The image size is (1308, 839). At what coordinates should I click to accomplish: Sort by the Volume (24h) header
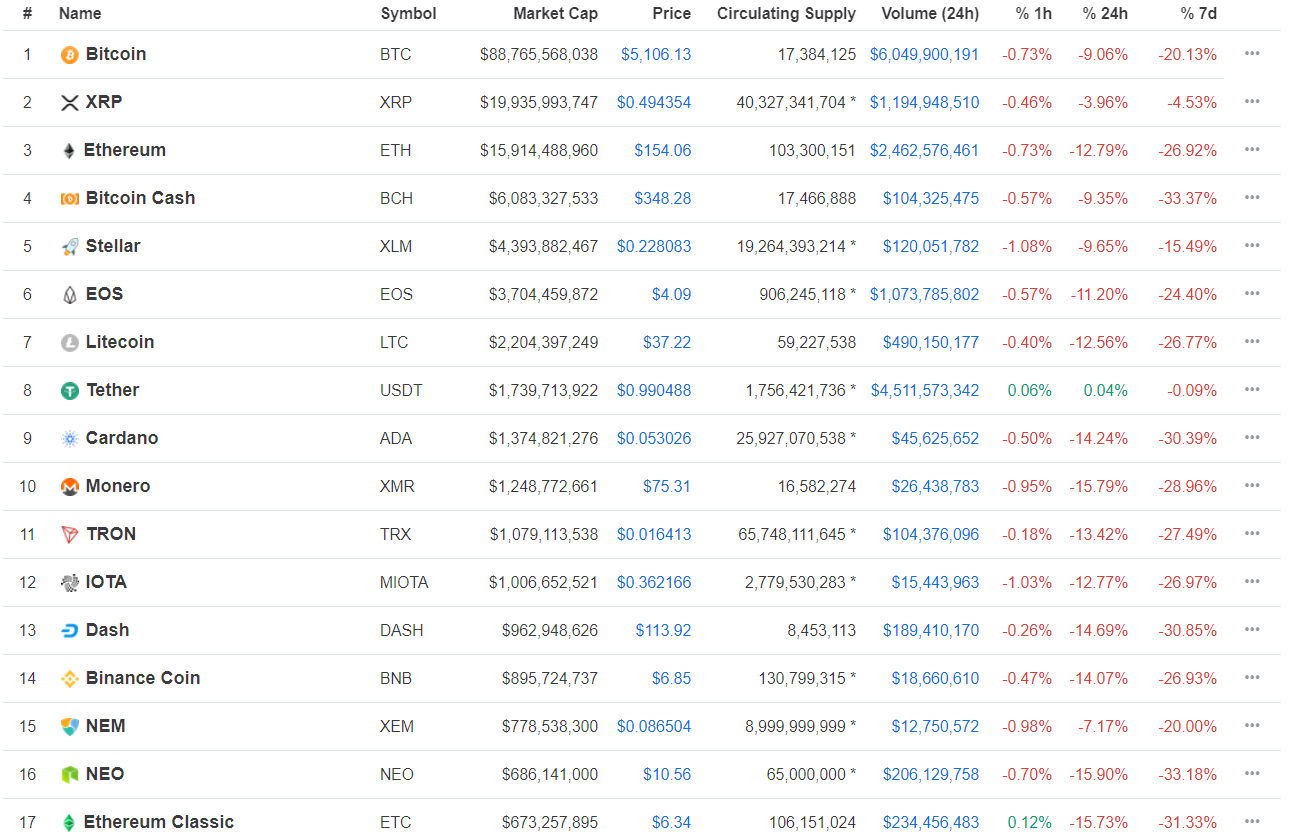tap(930, 13)
